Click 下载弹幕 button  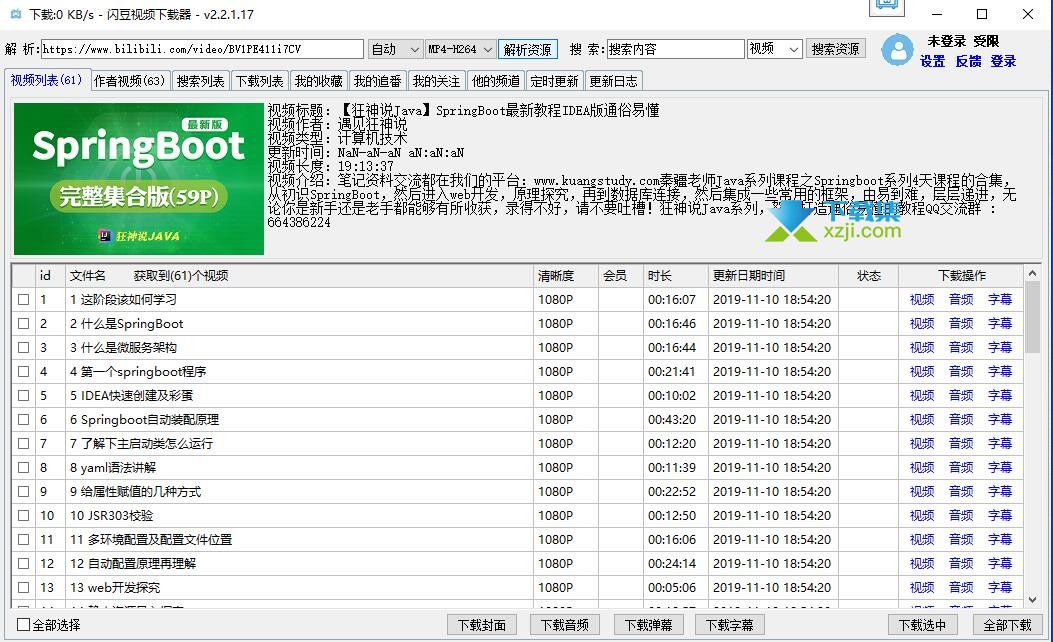tap(648, 625)
